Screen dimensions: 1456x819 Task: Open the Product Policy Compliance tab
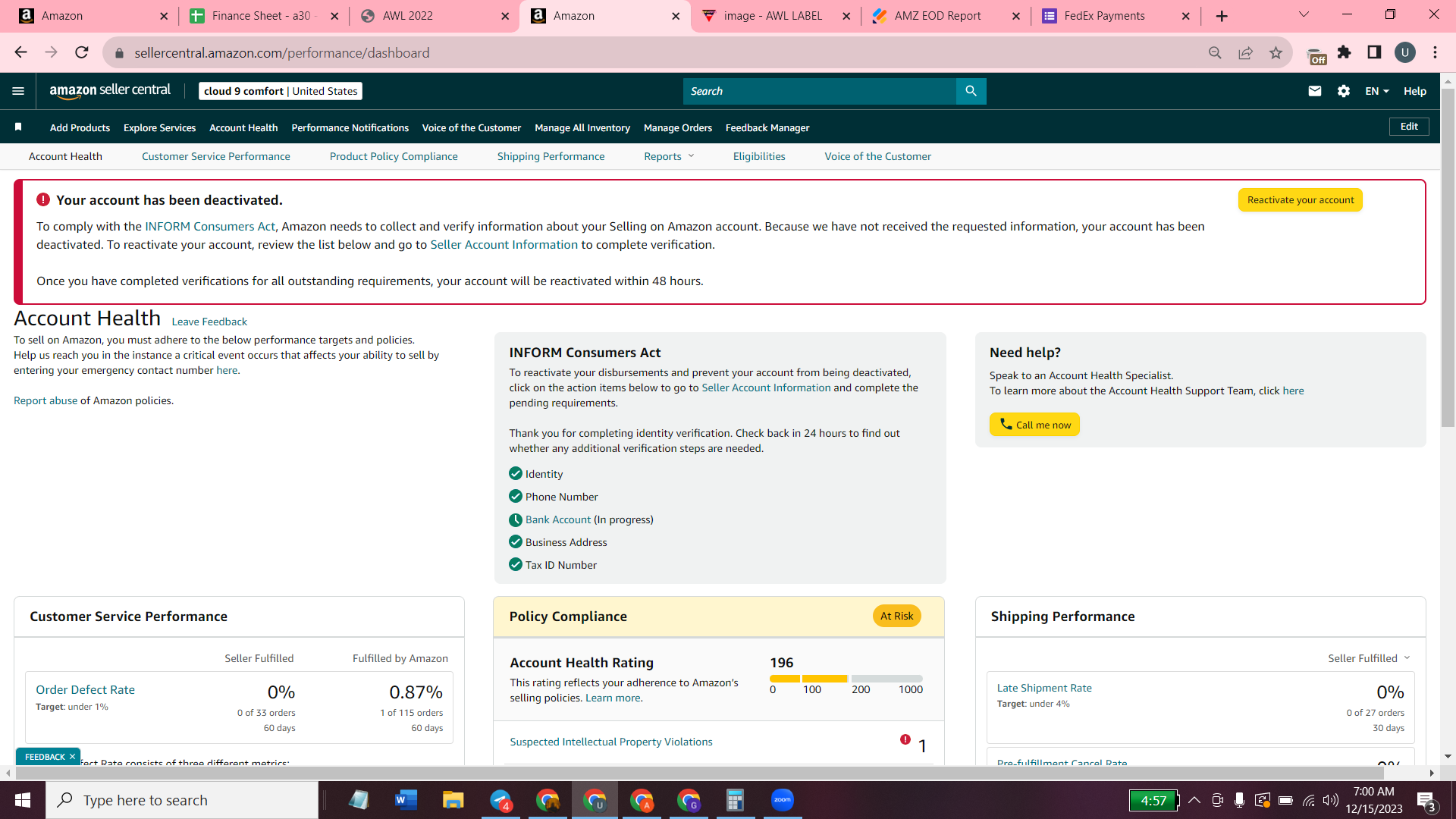tap(394, 156)
